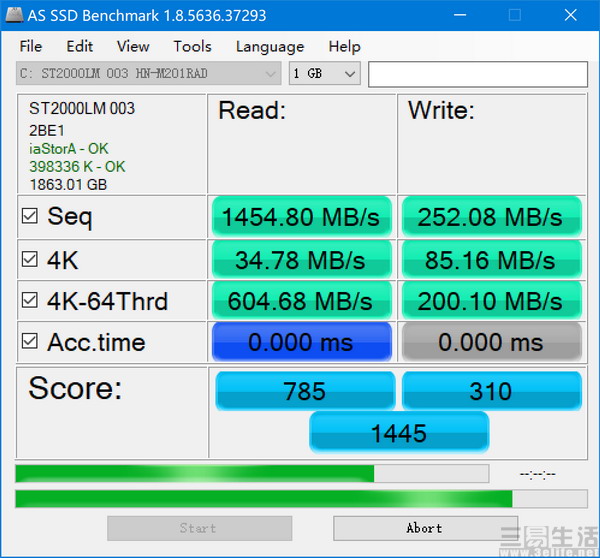Open the Help menu
The image size is (600, 558).
[344, 47]
